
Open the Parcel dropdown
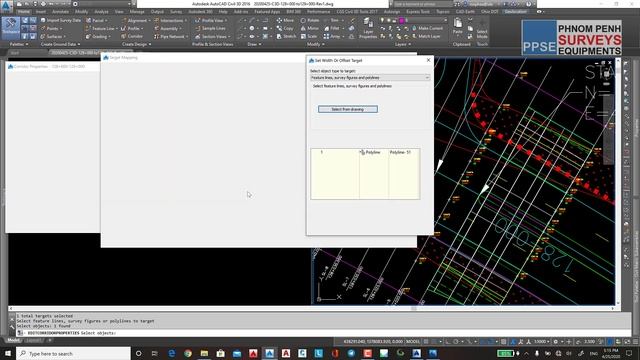click(x=97, y=20)
